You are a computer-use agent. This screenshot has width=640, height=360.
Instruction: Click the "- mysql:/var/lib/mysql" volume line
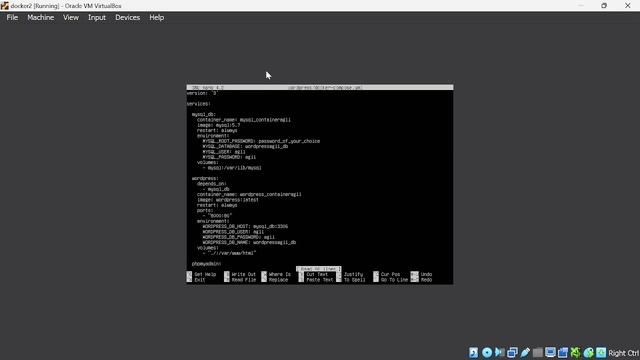232,168
